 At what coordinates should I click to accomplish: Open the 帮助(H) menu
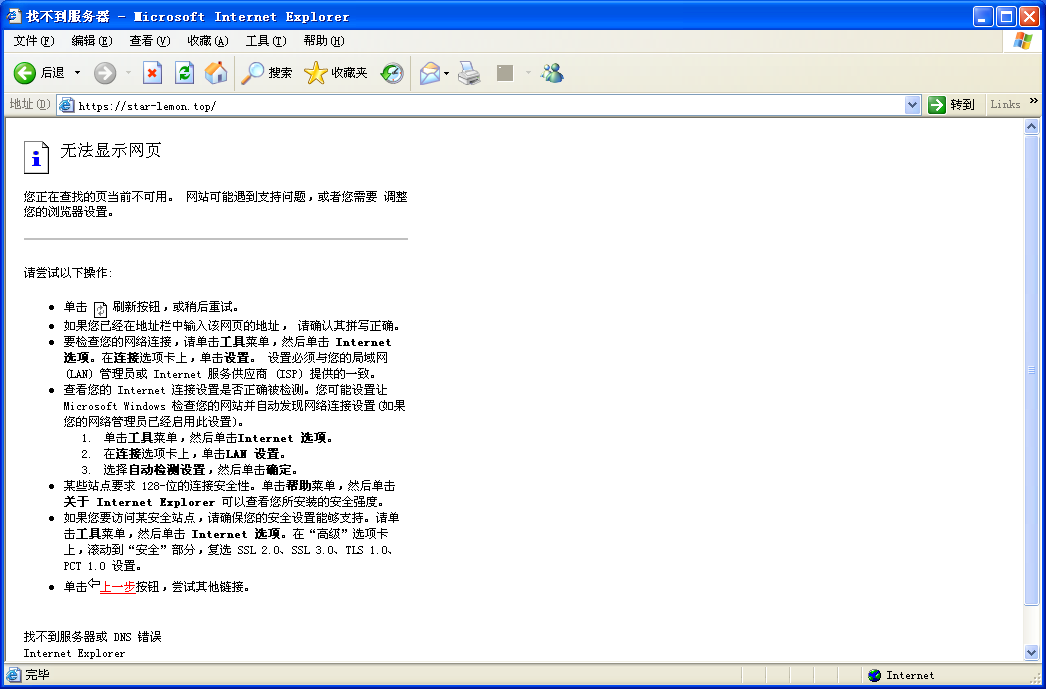(323, 41)
